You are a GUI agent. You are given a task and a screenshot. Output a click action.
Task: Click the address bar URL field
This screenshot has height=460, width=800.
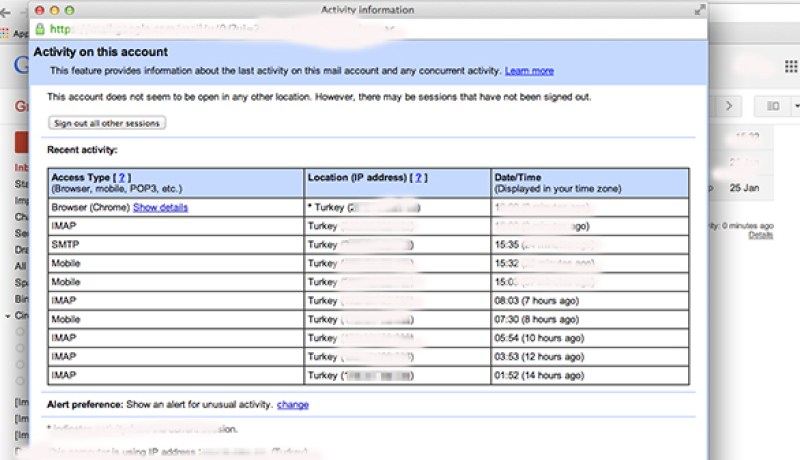(x=378, y=29)
